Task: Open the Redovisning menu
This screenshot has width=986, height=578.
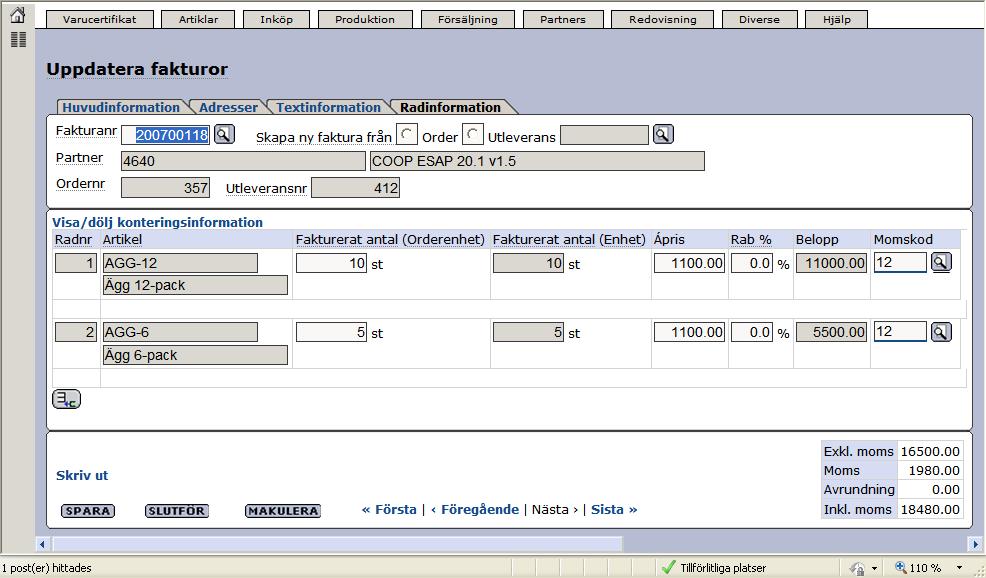Action: coord(663,19)
